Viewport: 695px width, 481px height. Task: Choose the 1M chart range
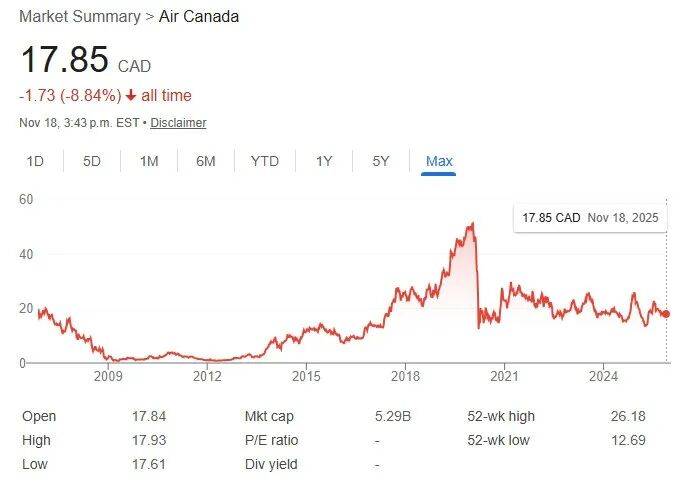149,161
